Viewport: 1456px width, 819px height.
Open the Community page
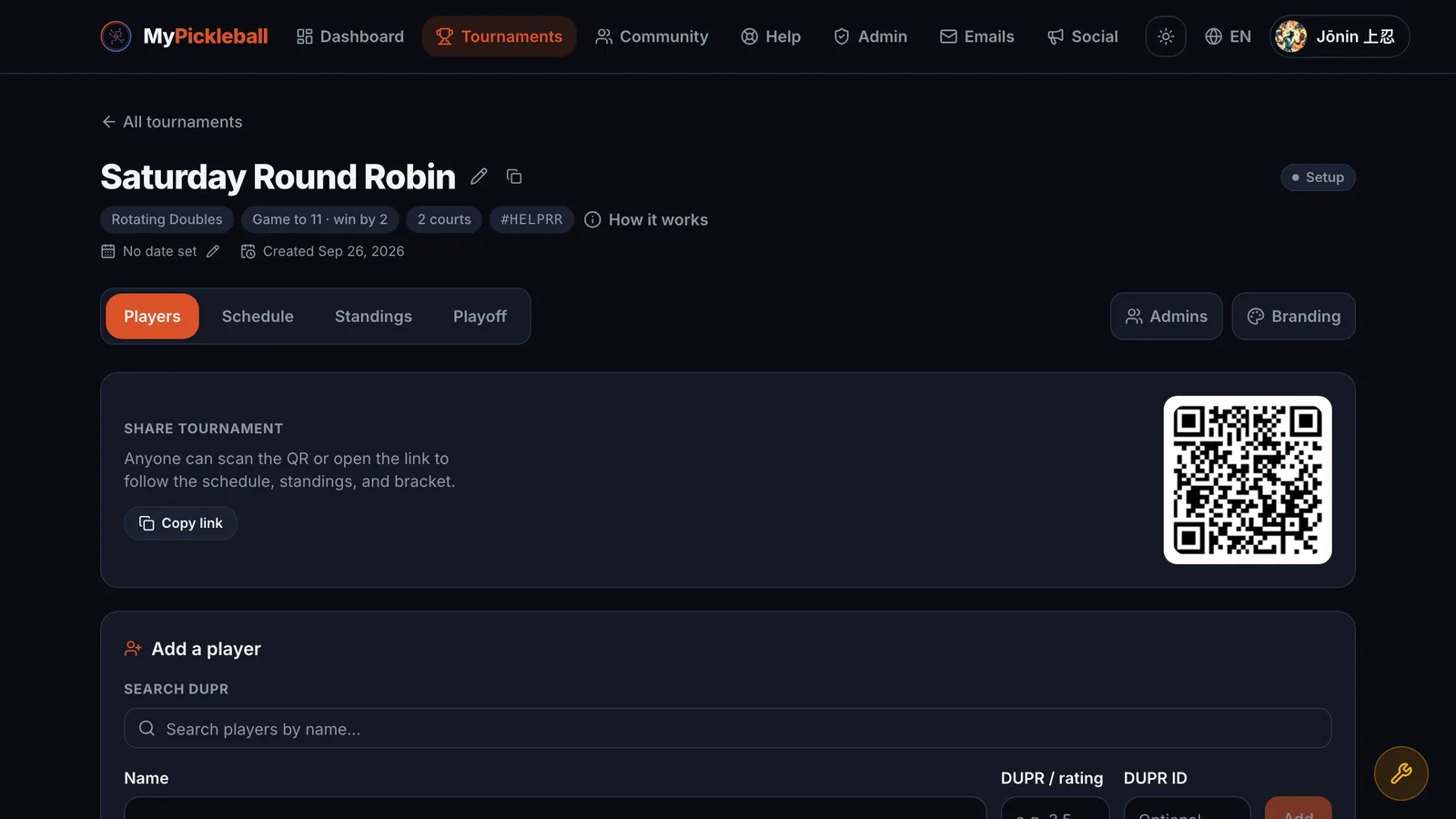652,36
